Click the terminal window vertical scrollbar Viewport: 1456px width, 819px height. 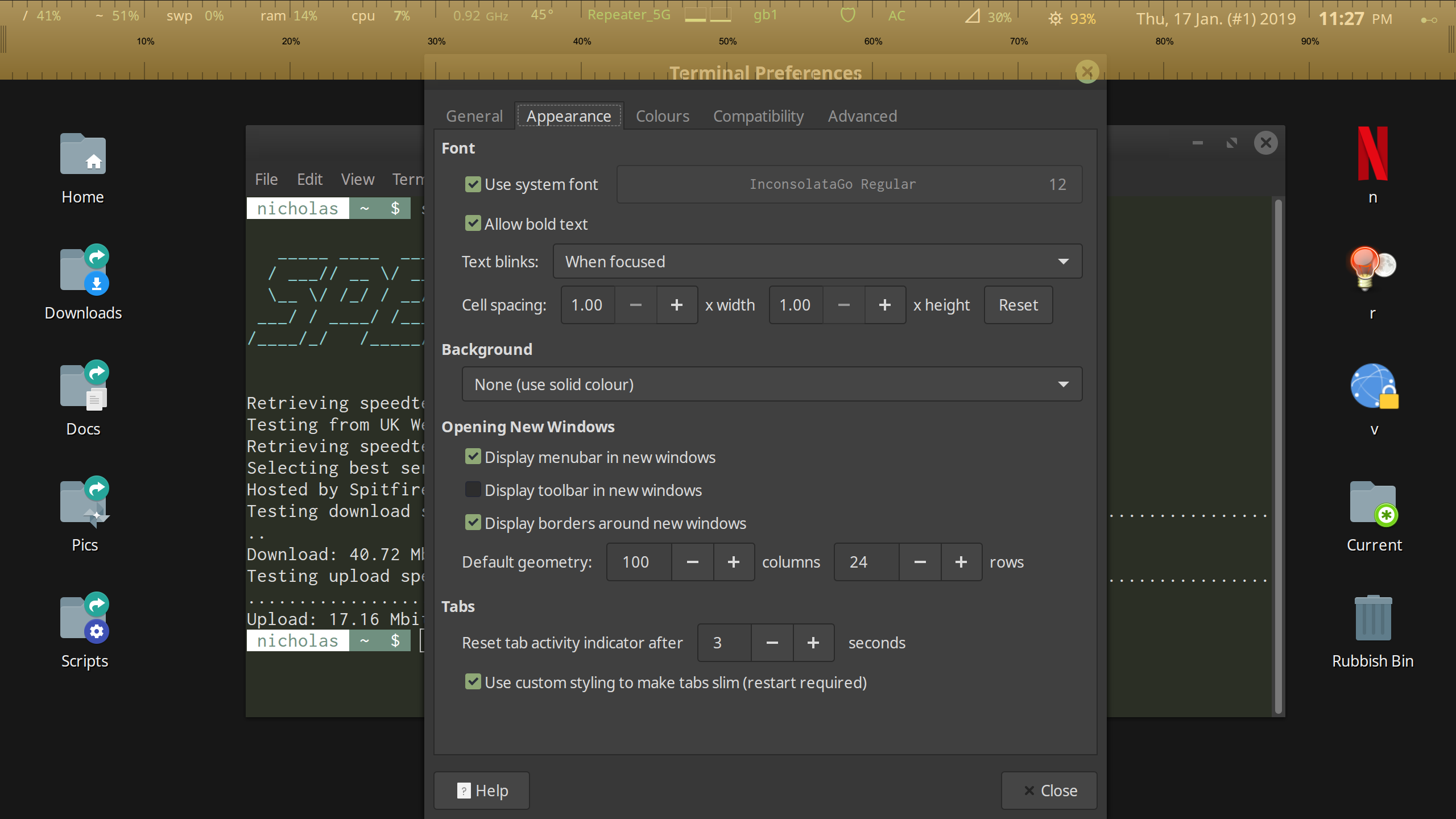(x=1278, y=455)
